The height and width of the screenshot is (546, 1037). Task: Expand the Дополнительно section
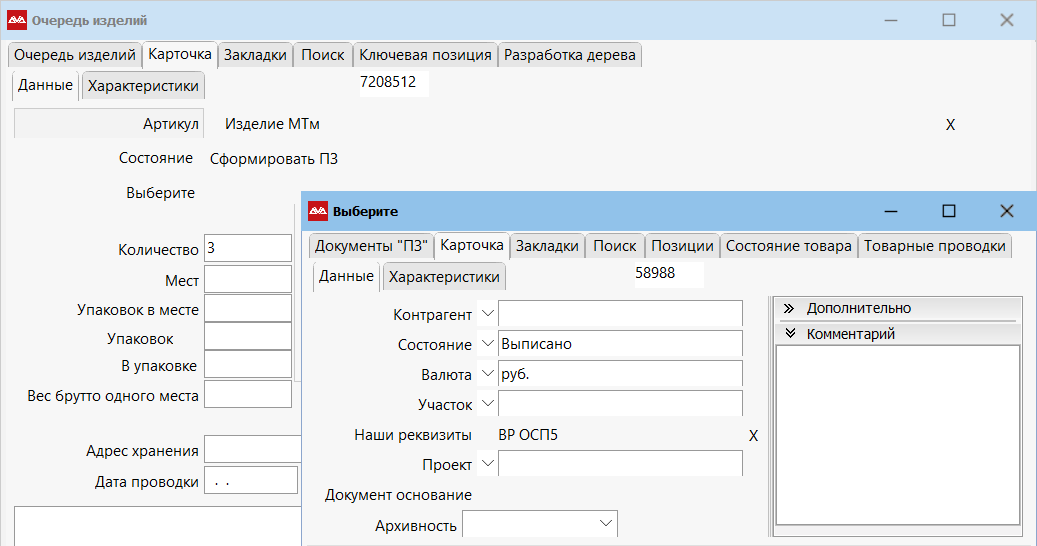788,308
